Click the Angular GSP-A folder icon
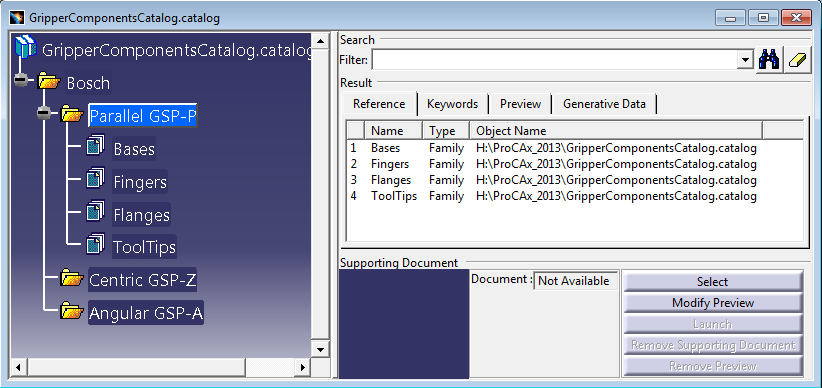Screen dimensions: 822x388 pos(72,311)
